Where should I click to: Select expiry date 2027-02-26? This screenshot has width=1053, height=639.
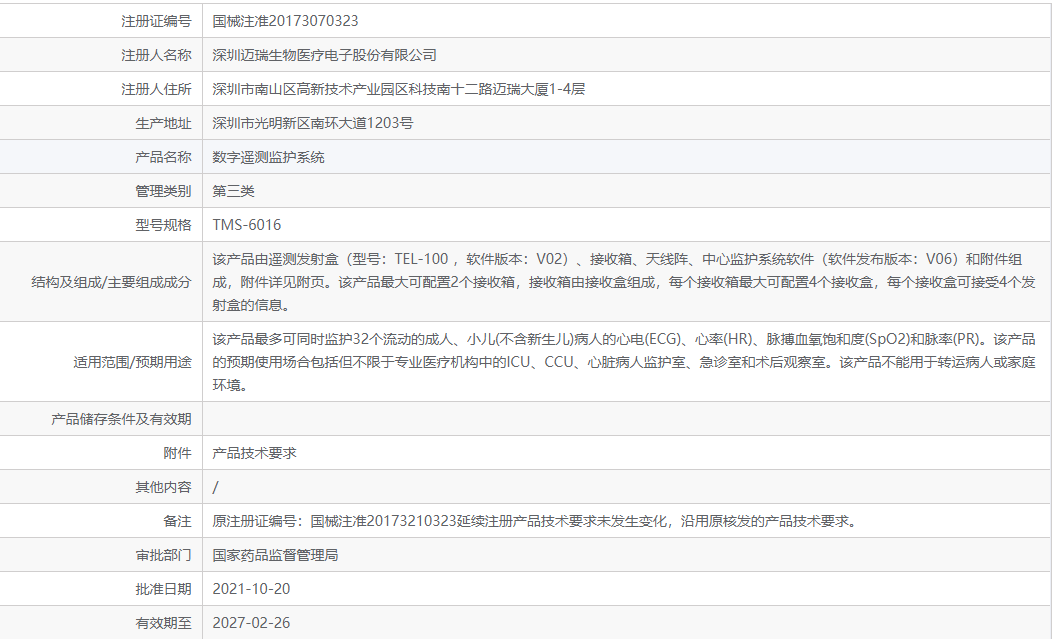[251, 624]
